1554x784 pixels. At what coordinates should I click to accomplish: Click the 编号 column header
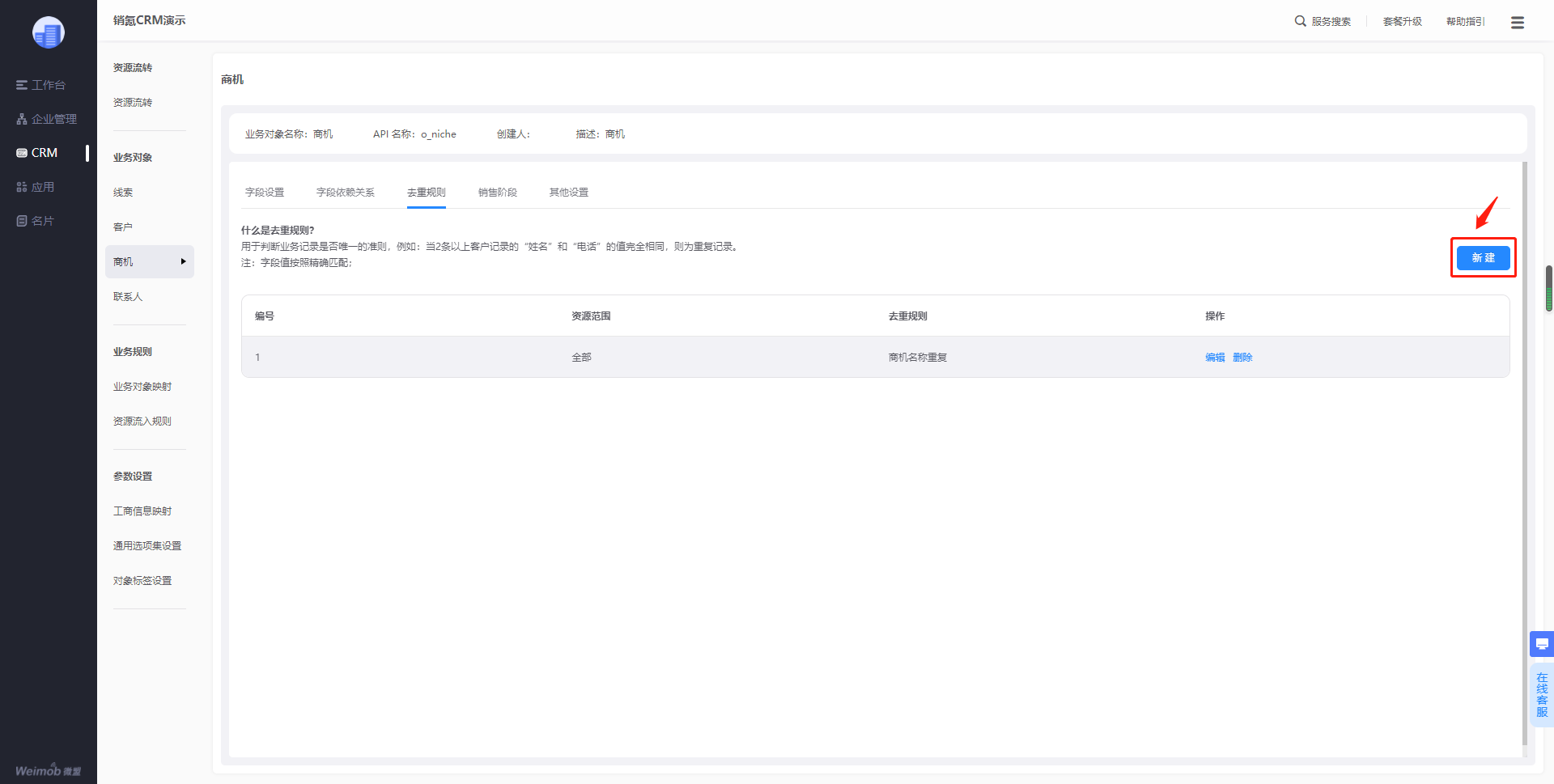pyautogui.click(x=265, y=316)
